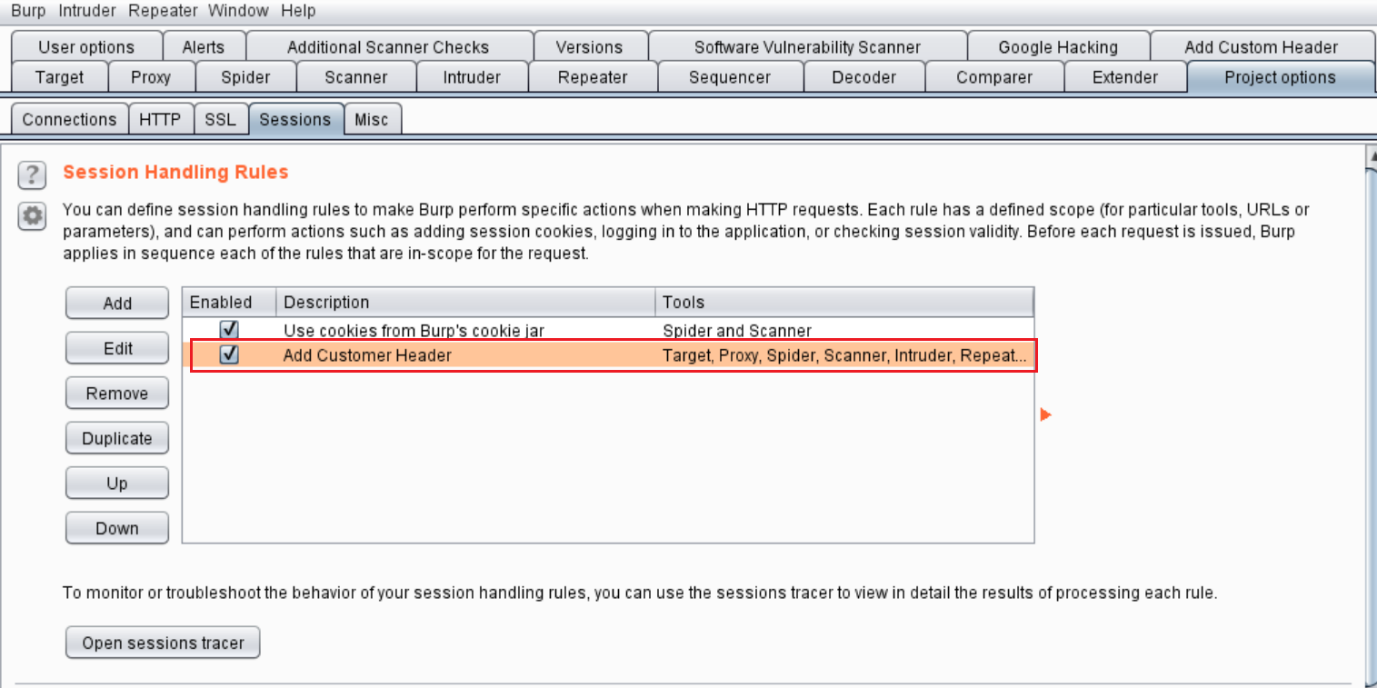
Task: Click the help question mark icon
Action: pyautogui.click(x=32, y=175)
